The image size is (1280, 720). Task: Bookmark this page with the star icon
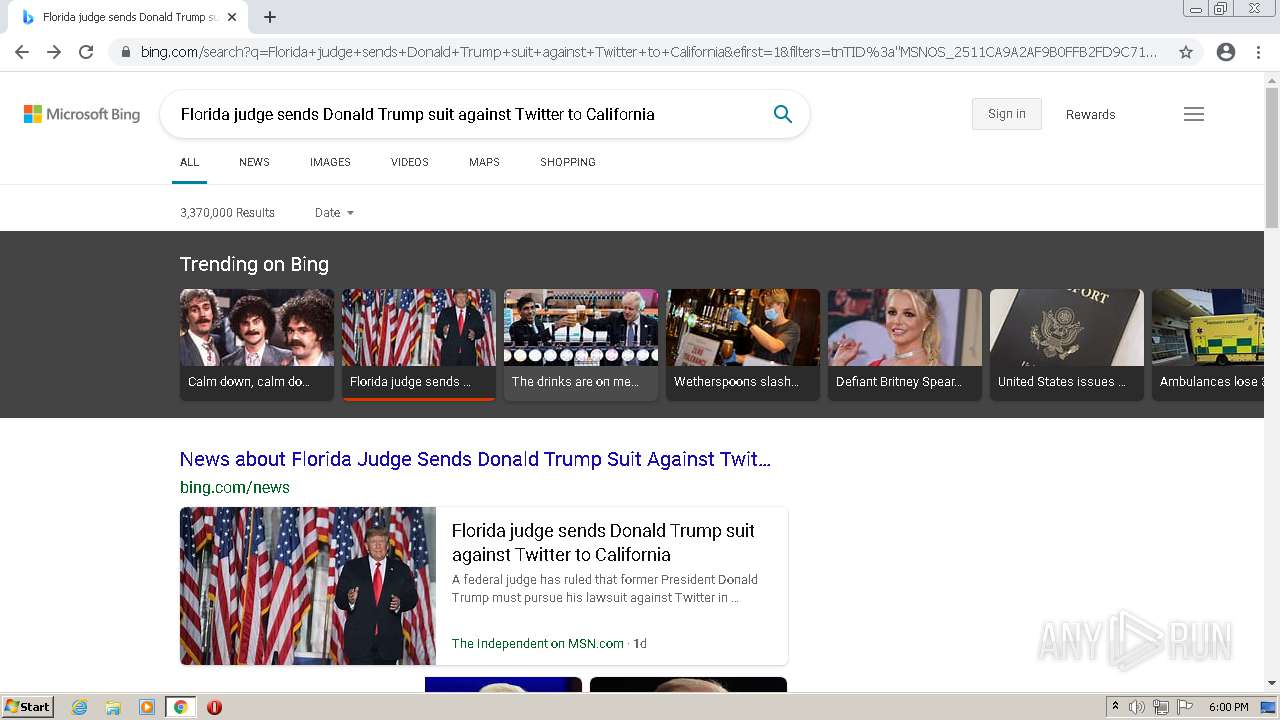coord(1186,52)
